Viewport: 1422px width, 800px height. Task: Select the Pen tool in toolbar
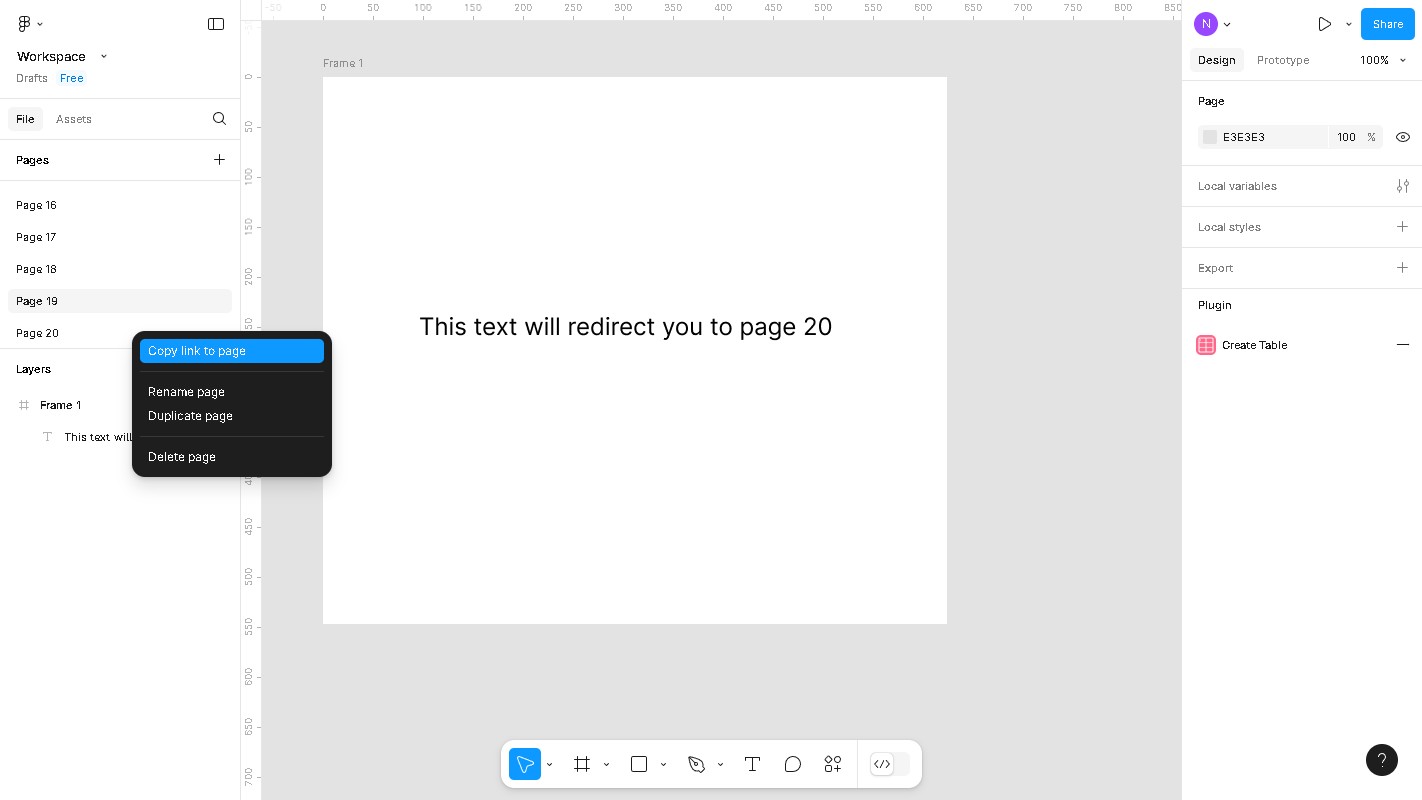(x=696, y=764)
